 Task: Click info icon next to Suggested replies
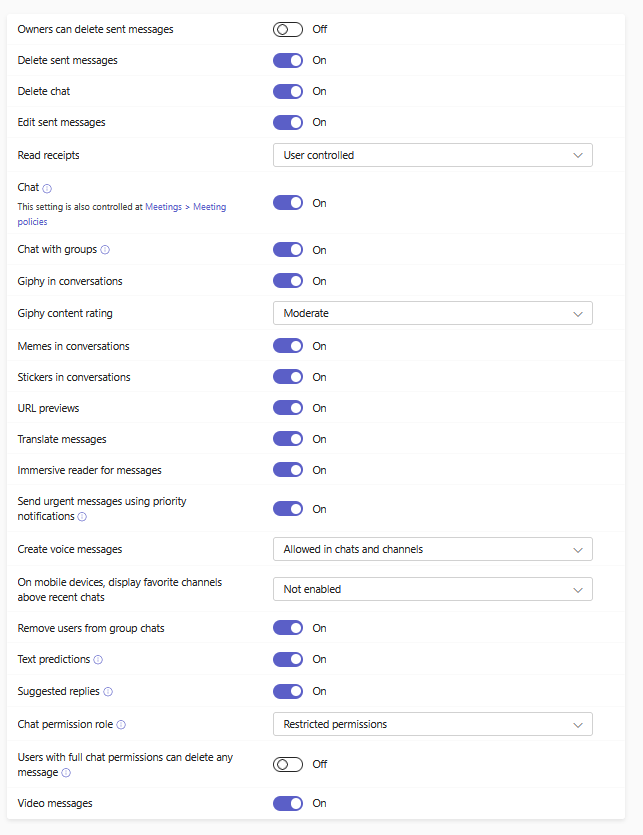coord(108,691)
